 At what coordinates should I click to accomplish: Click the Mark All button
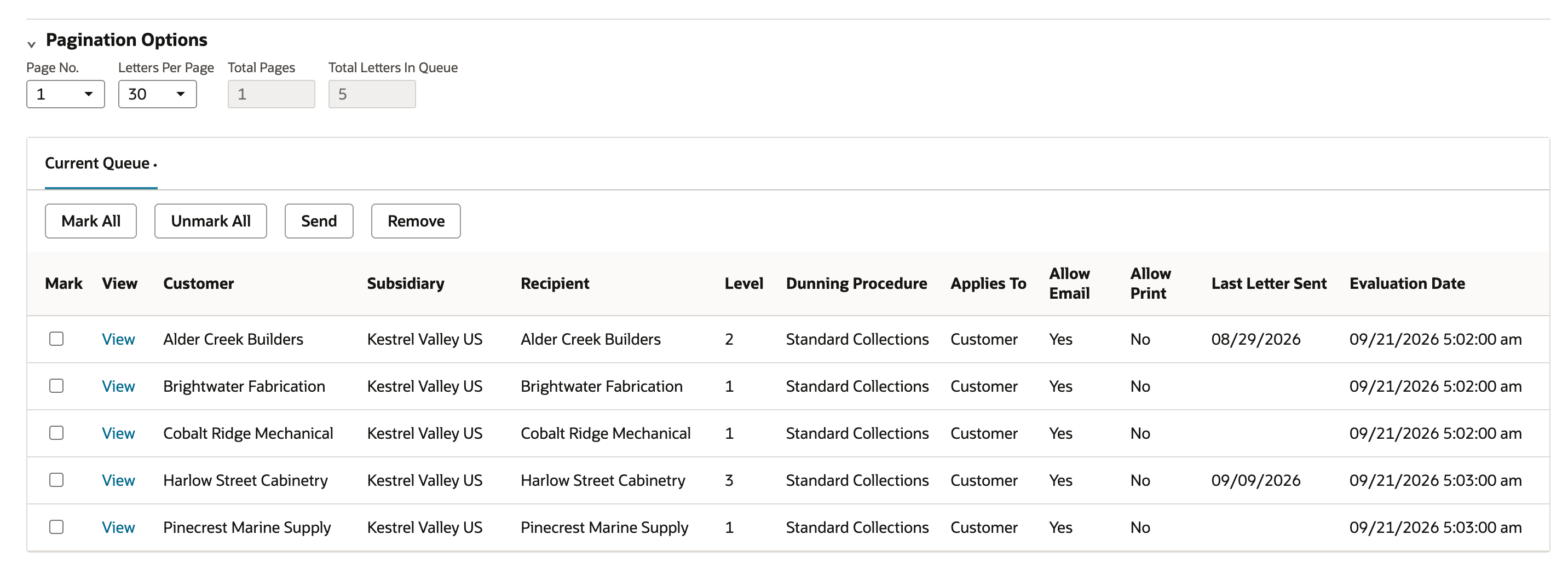[x=91, y=221]
